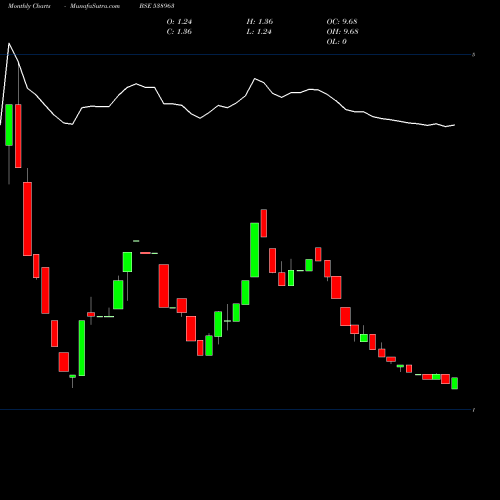Select the open value 'O: 1.24'
This screenshot has height=500, width=500.
(x=179, y=22)
